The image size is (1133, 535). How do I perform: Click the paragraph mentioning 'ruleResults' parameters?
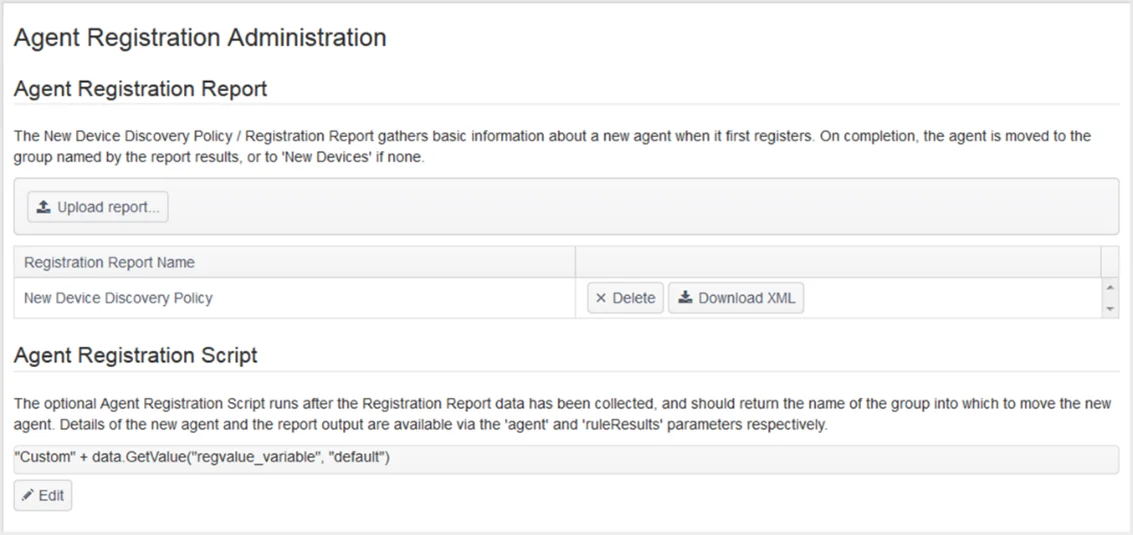(x=563, y=414)
